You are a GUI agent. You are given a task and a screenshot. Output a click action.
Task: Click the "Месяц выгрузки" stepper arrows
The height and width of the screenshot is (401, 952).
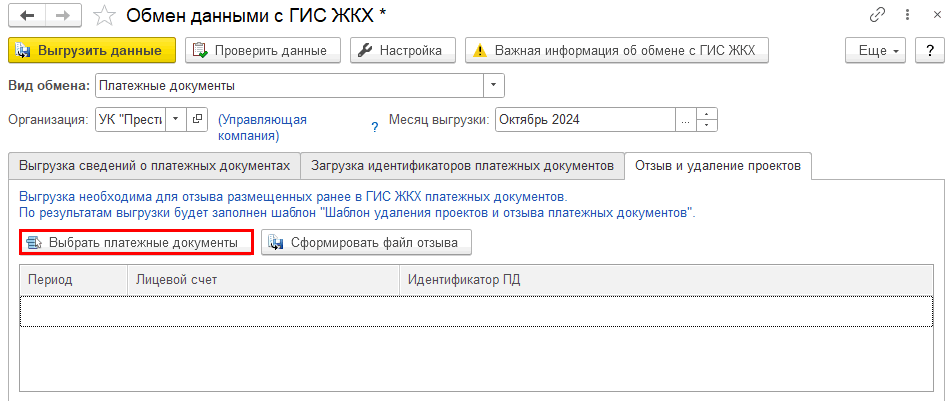pyautogui.click(x=707, y=120)
